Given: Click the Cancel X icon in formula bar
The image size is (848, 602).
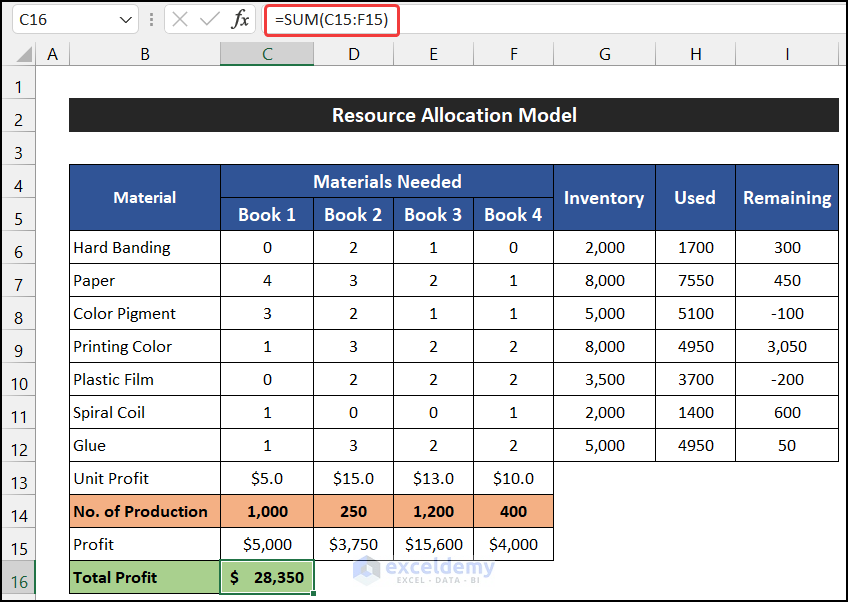Looking at the screenshot, I should click(x=180, y=20).
